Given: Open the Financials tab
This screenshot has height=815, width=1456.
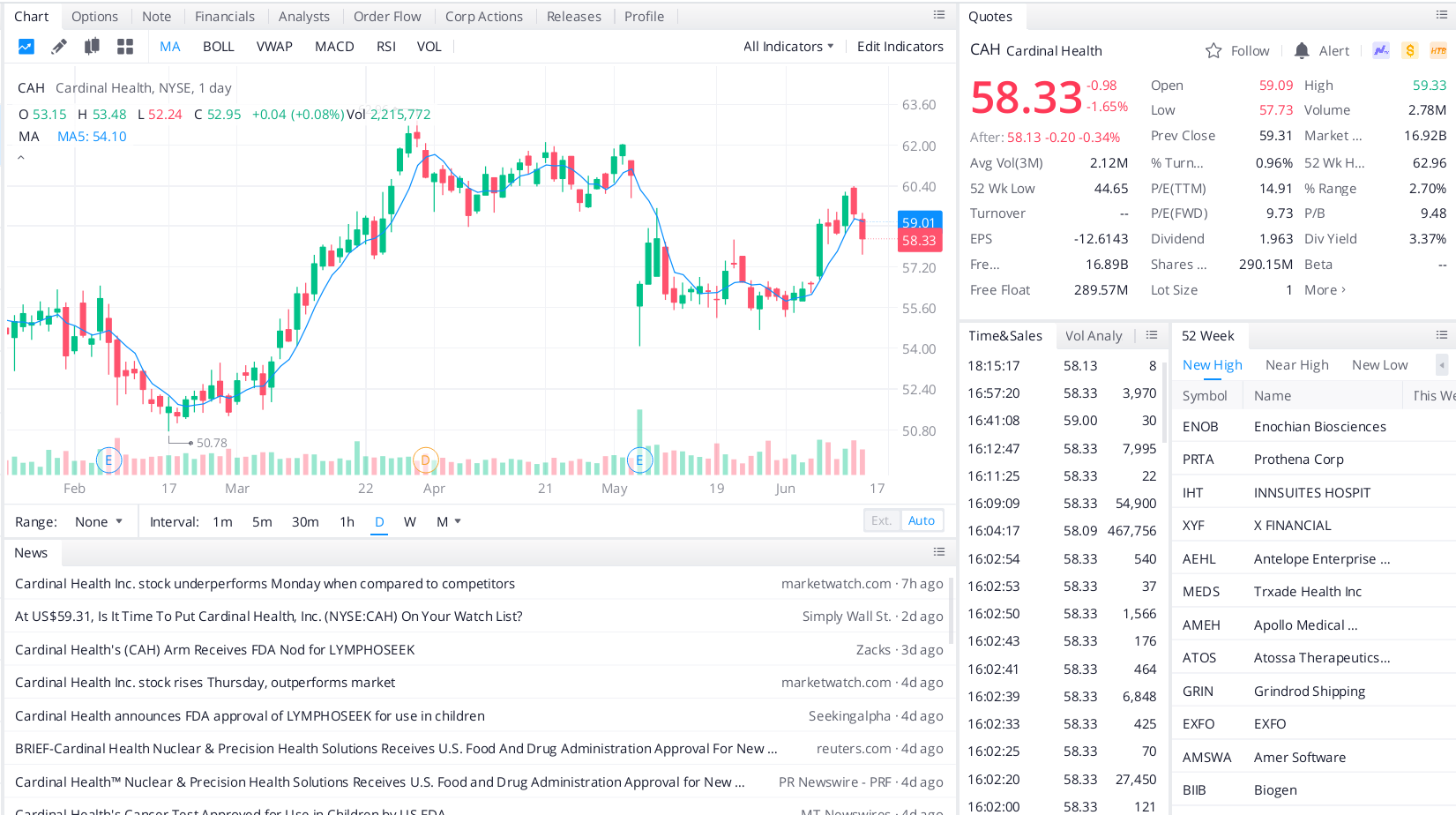Looking at the screenshot, I should (x=225, y=17).
